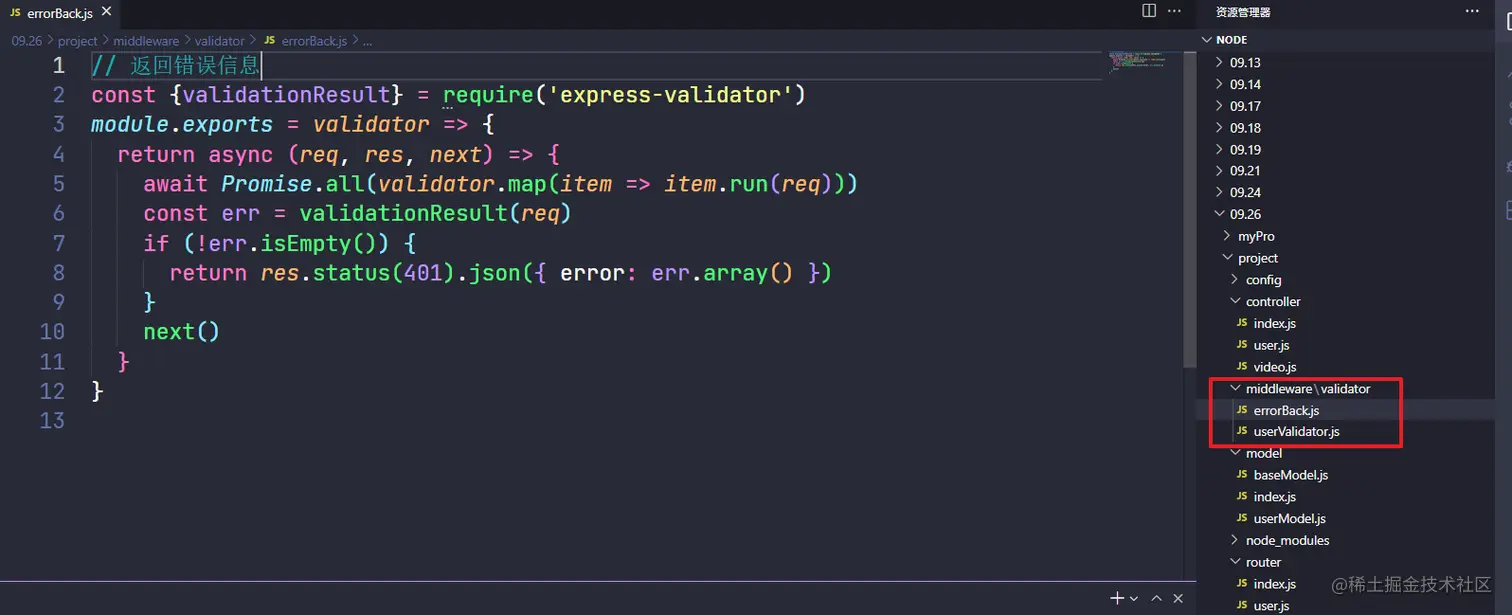
Task: Click the editor vertical scrollbar
Action: 1190,210
